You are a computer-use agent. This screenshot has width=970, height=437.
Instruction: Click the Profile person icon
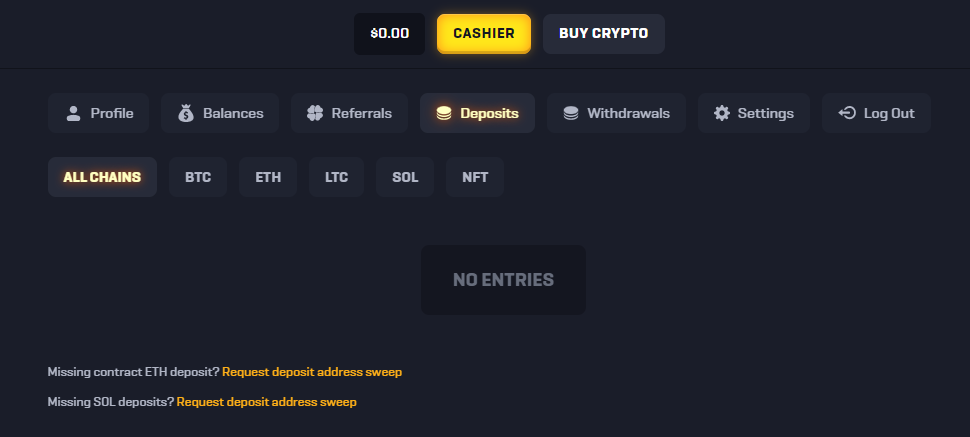click(73, 113)
